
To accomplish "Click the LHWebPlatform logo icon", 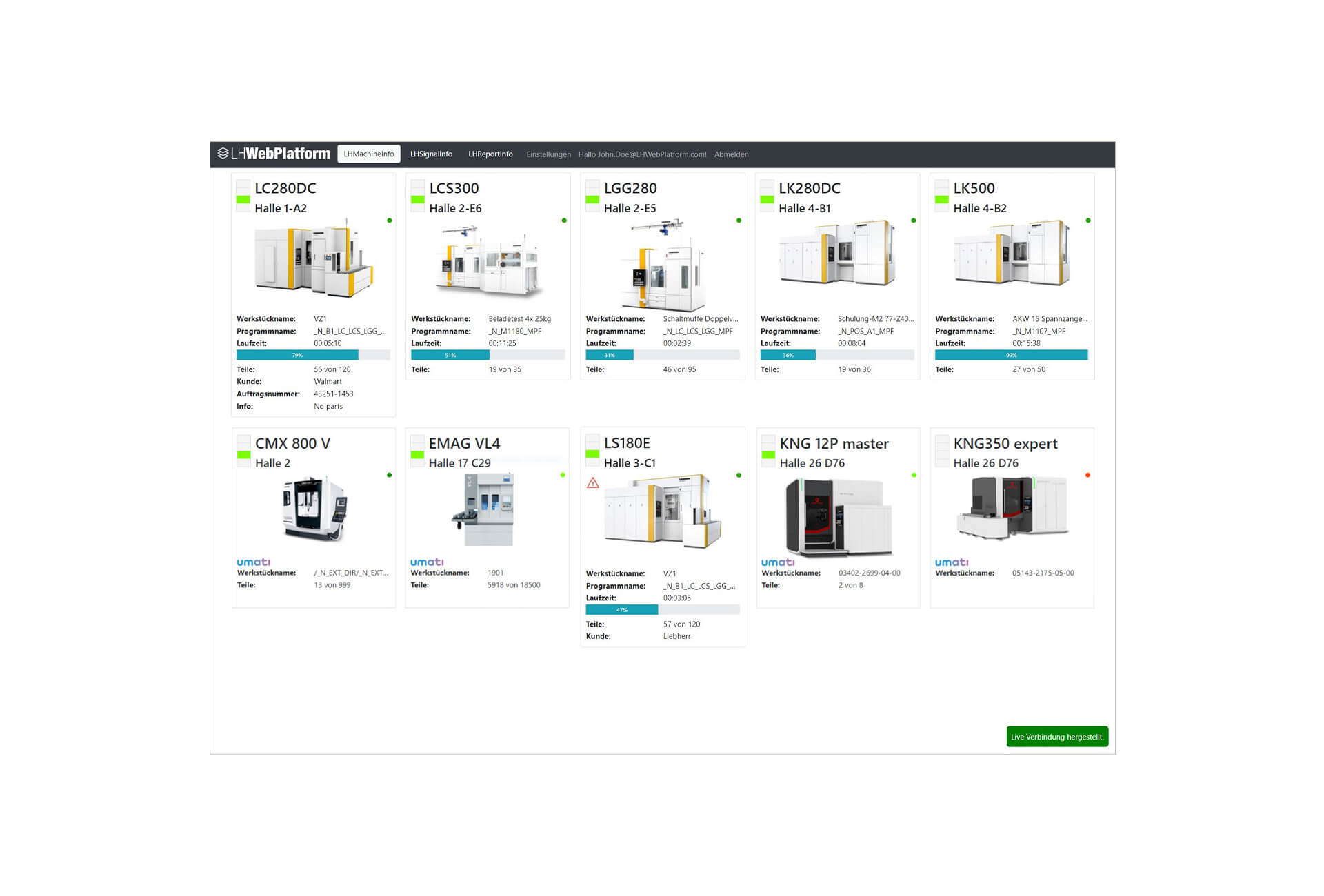I will coord(223,153).
